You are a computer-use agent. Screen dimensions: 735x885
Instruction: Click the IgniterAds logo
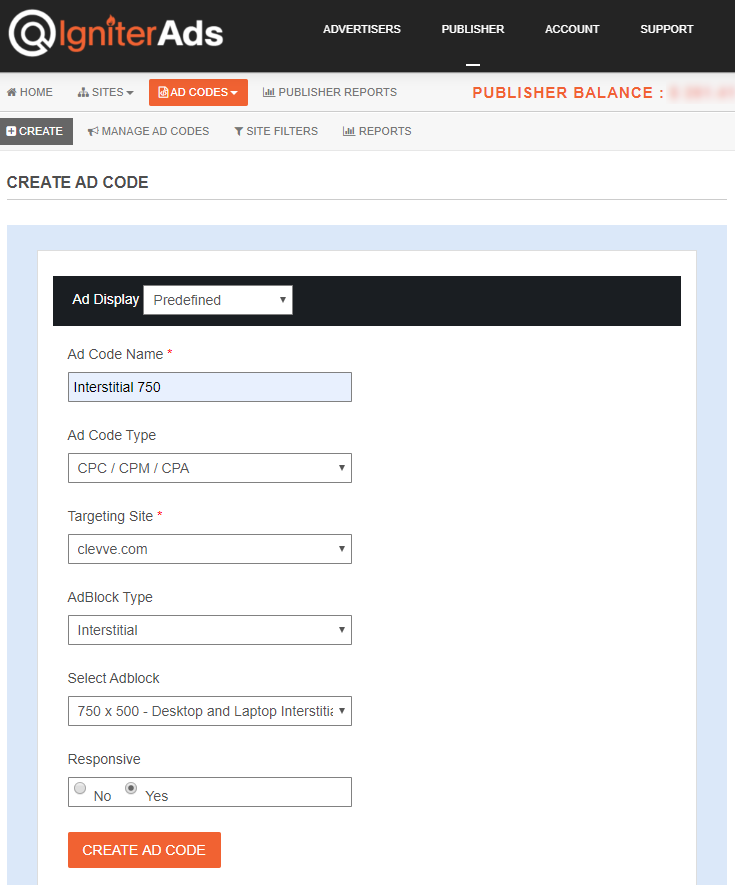116,33
